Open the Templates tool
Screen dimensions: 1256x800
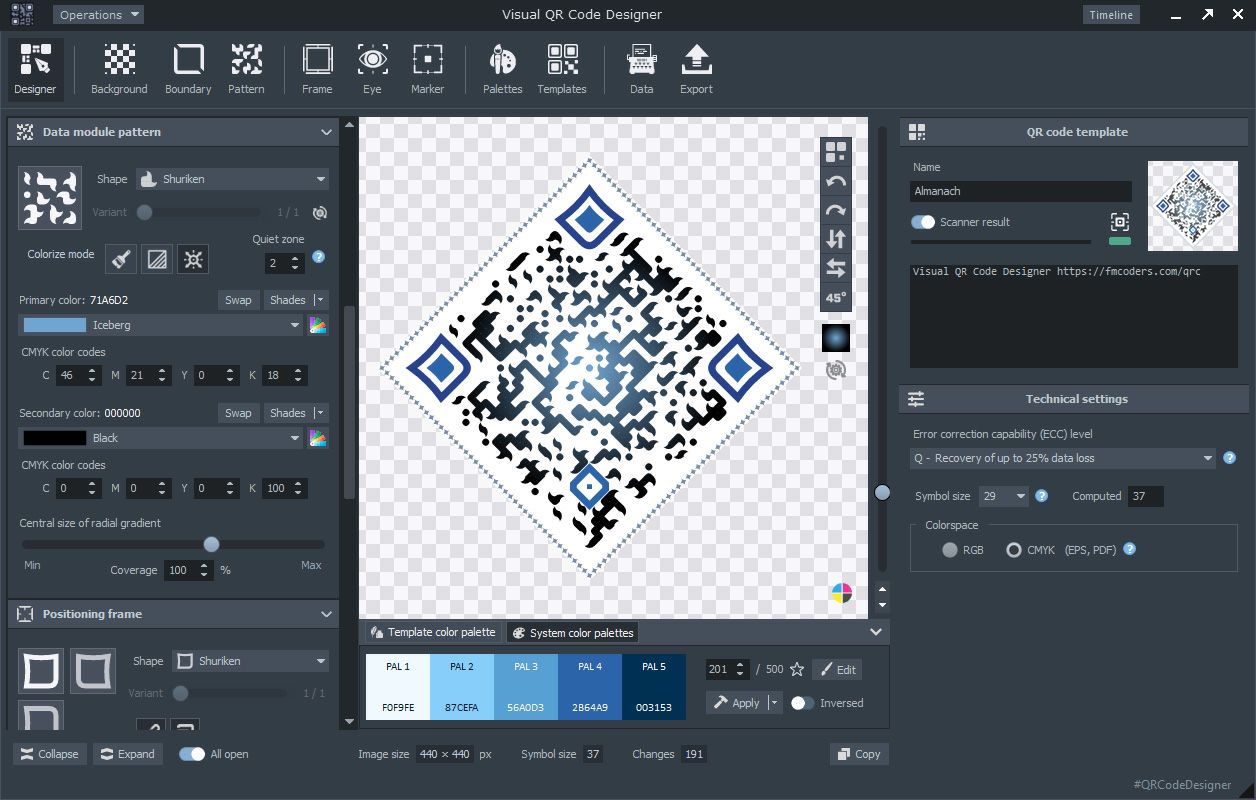(x=562, y=69)
